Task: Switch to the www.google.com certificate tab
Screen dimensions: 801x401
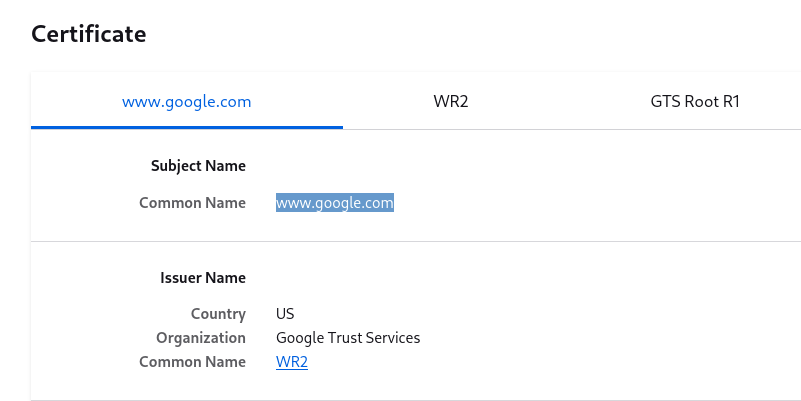Action: pyautogui.click(x=186, y=101)
